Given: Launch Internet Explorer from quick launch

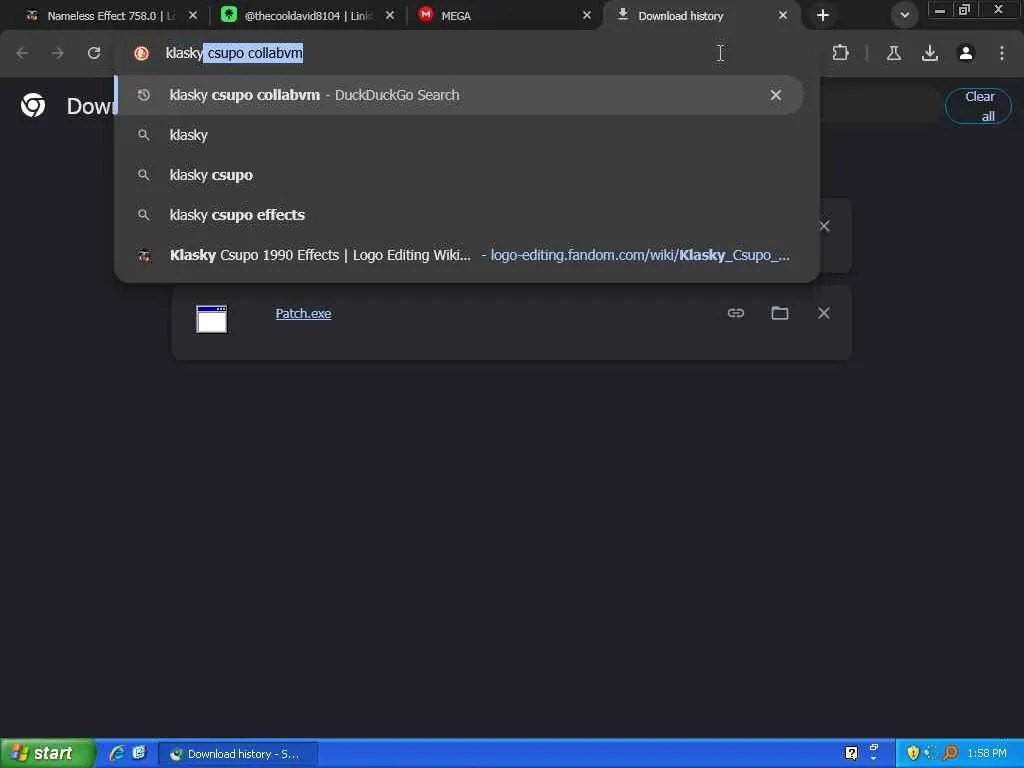Looking at the screenshot, I should 117,754.
